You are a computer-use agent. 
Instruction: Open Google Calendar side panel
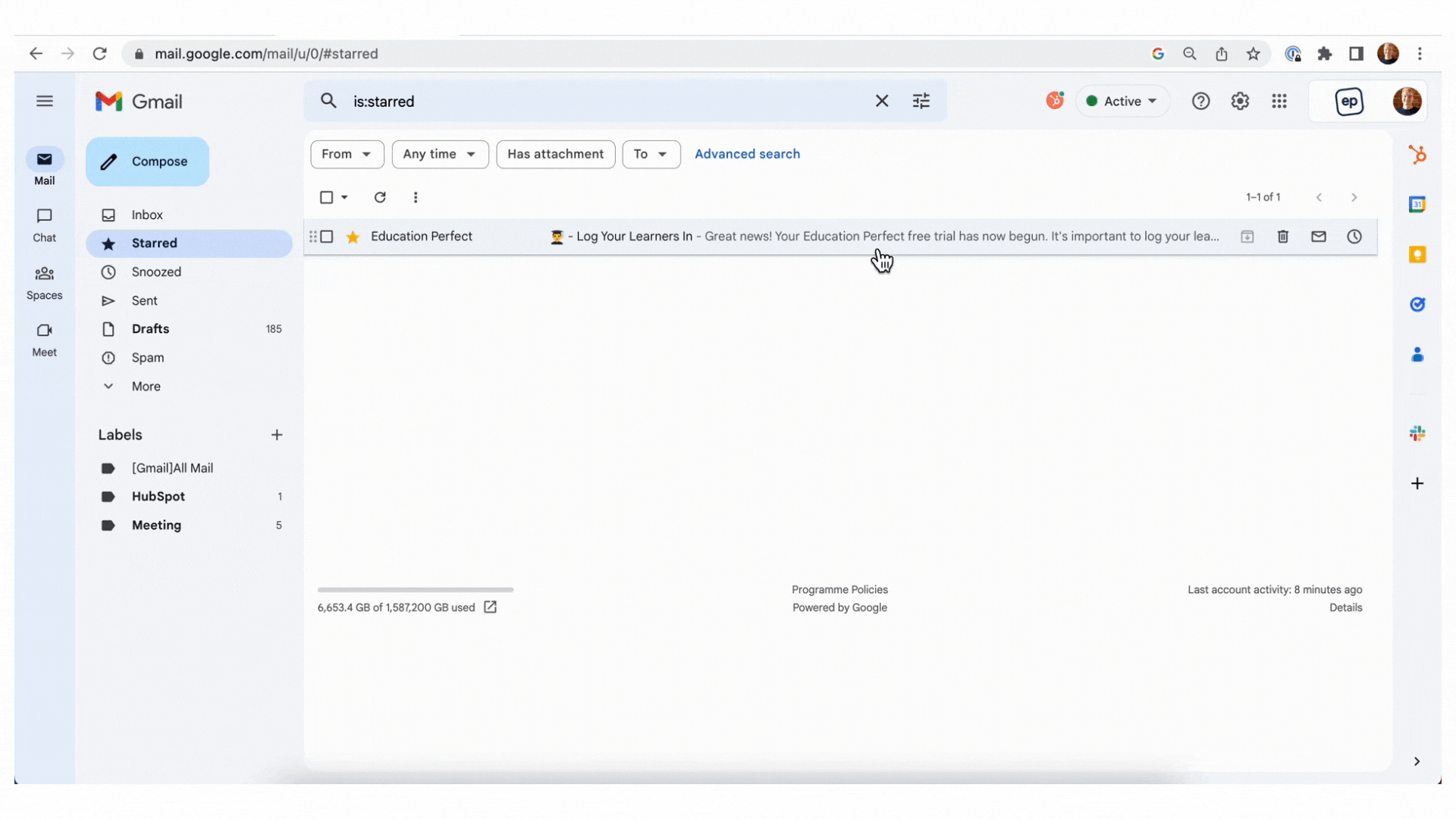[1417, 205]
